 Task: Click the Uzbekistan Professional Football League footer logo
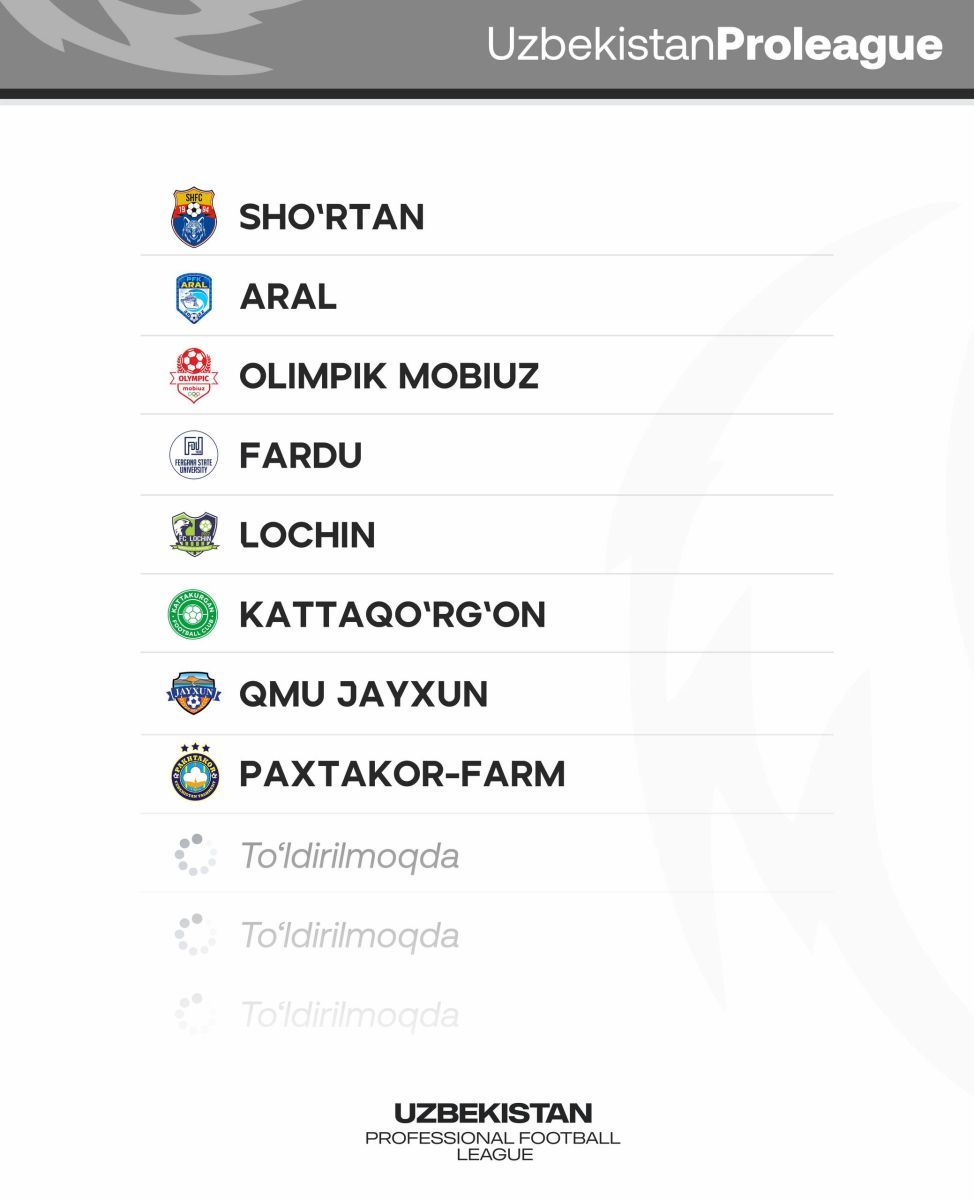[492, 1131]
